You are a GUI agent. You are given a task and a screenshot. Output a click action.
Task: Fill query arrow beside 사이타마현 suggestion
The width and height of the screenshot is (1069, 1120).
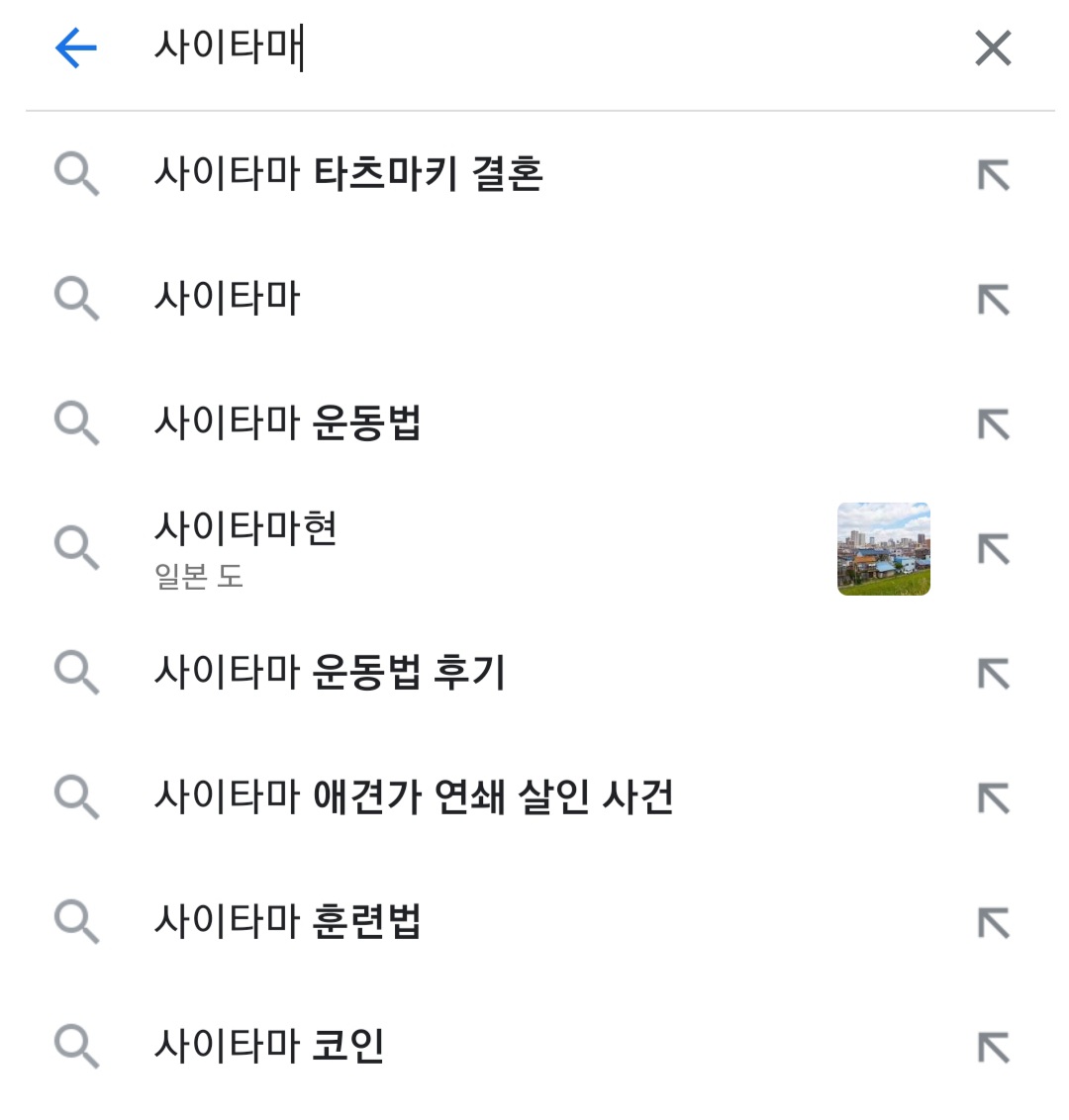tap(993, 548)
